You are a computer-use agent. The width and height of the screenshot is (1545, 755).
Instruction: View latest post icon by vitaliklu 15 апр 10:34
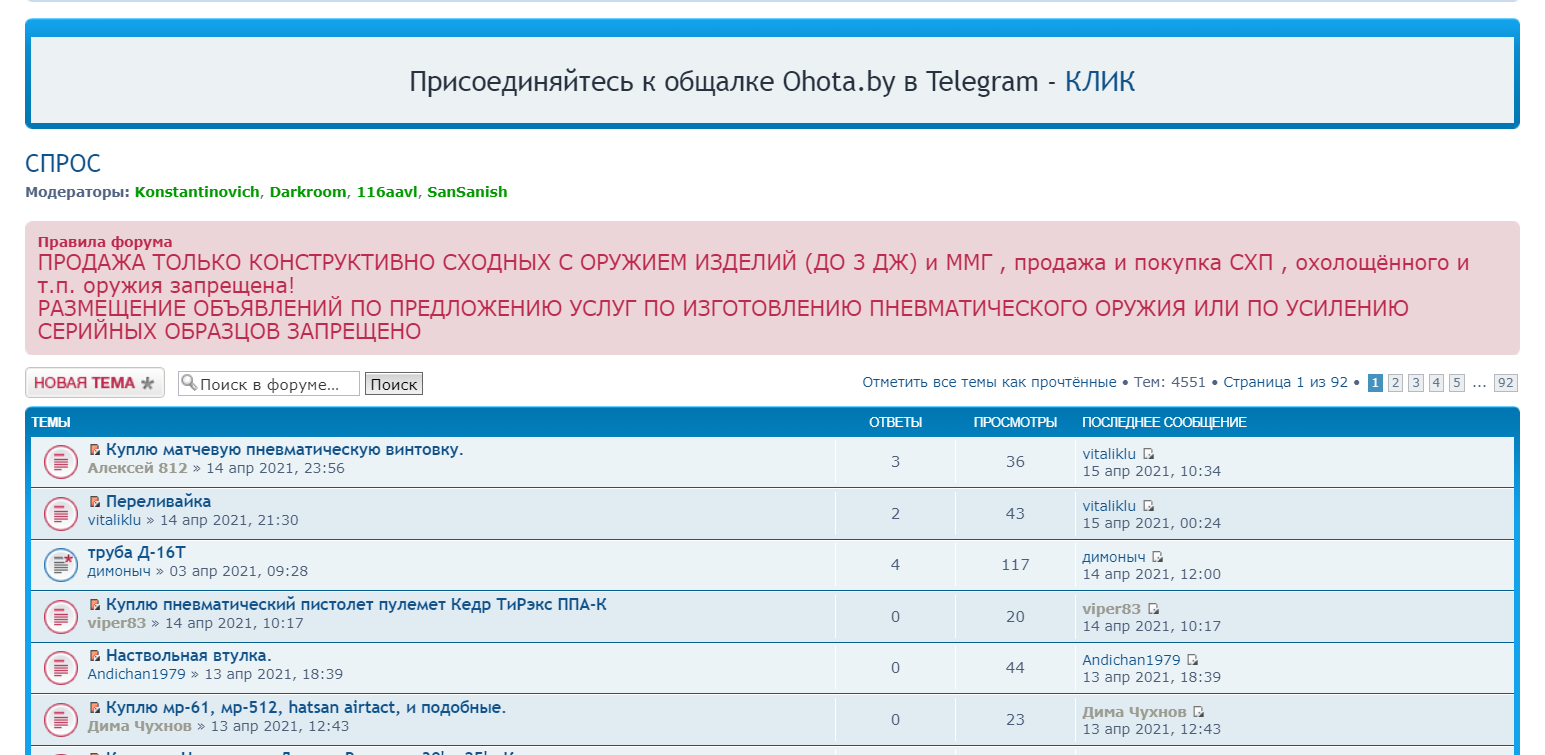(x=1149, y=454)
